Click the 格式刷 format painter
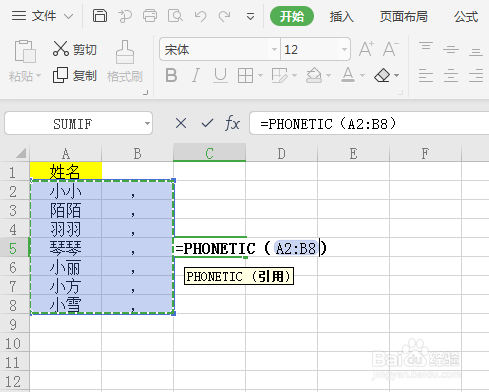This screenshot has height=392, width=489. 125,62
